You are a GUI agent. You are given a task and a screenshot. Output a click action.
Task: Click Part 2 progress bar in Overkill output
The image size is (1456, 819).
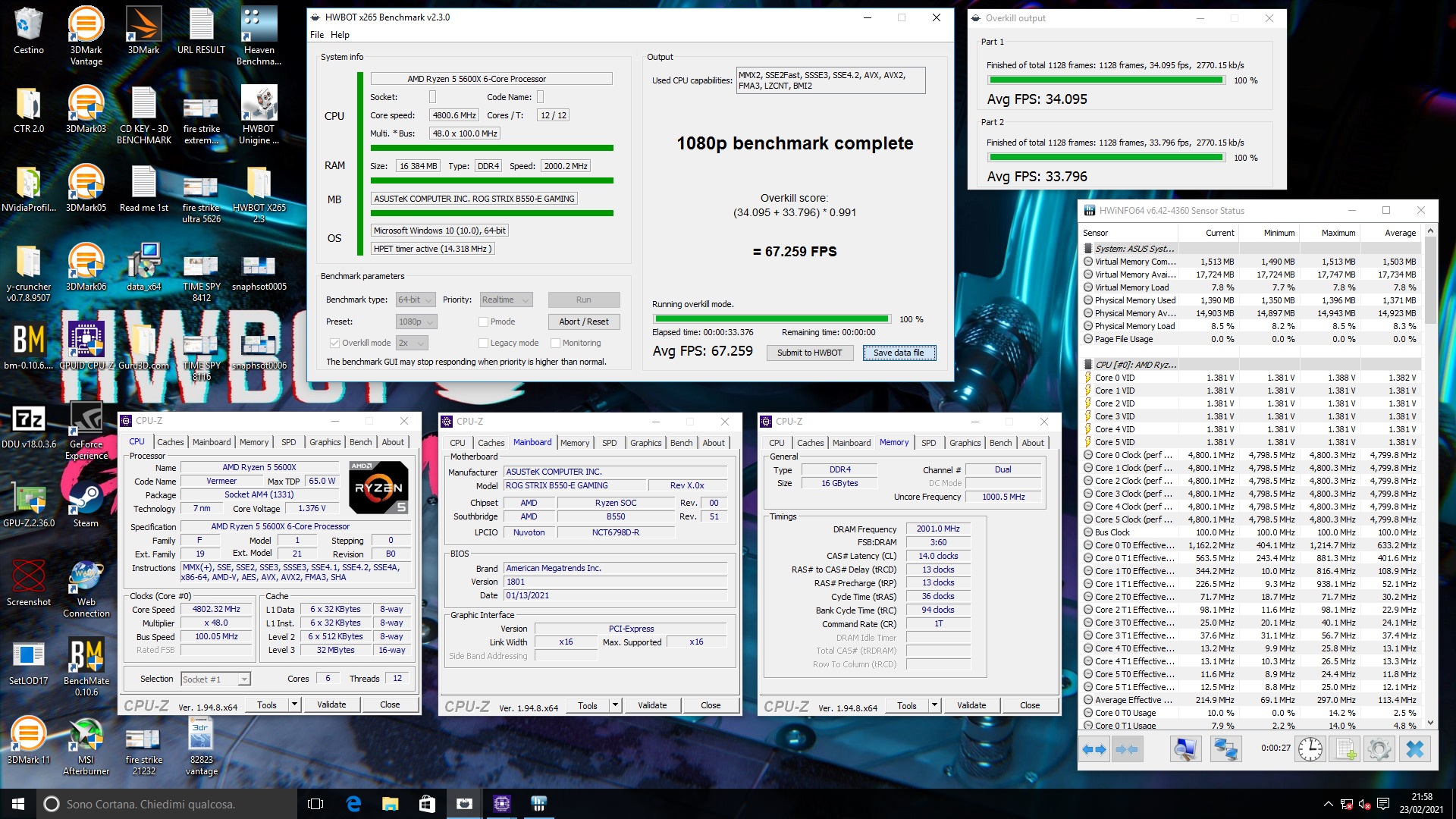click(1106, 158)
